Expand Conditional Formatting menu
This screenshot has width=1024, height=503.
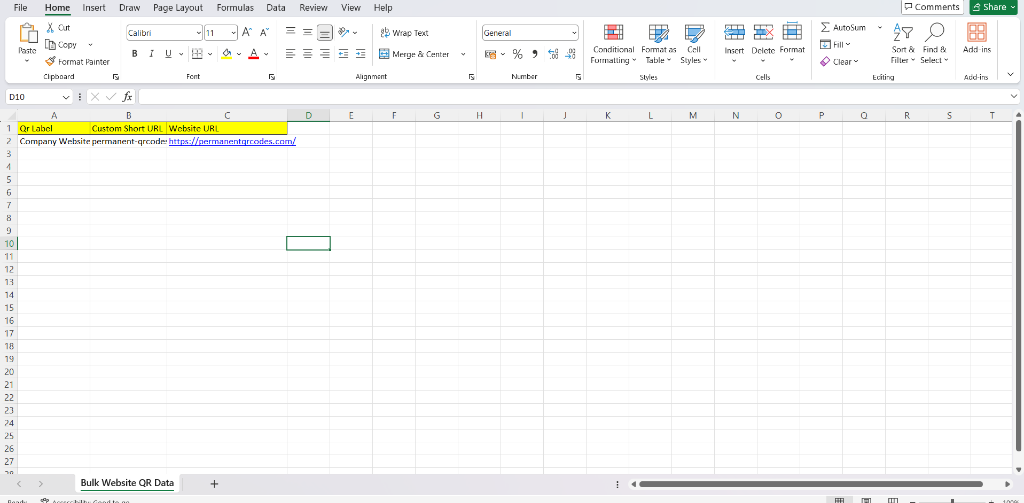(x=613, y=43)
